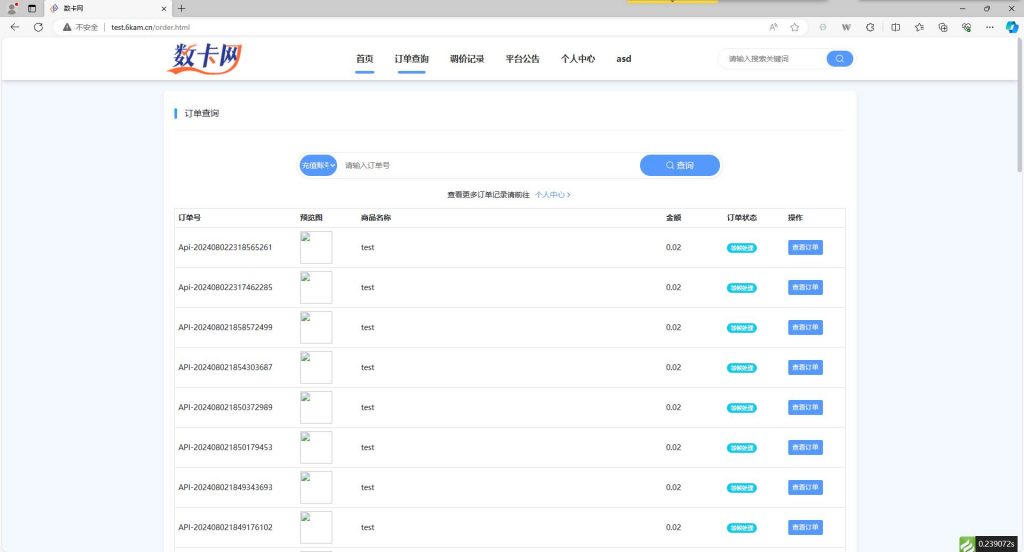Click the address bar URL test.6kam.cn/order.html

tap(150, 27)
